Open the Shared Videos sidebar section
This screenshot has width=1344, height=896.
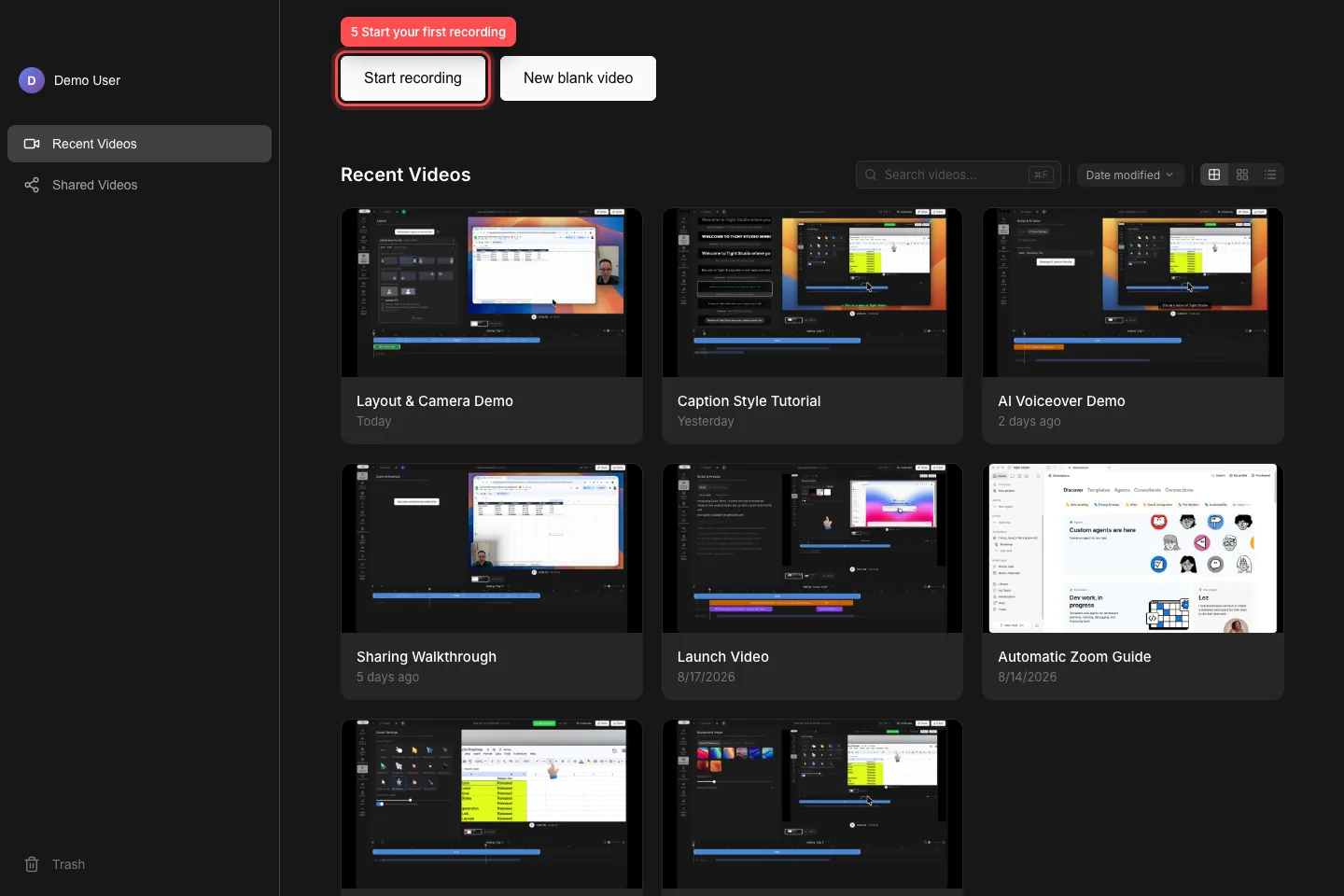pos(139,185)
